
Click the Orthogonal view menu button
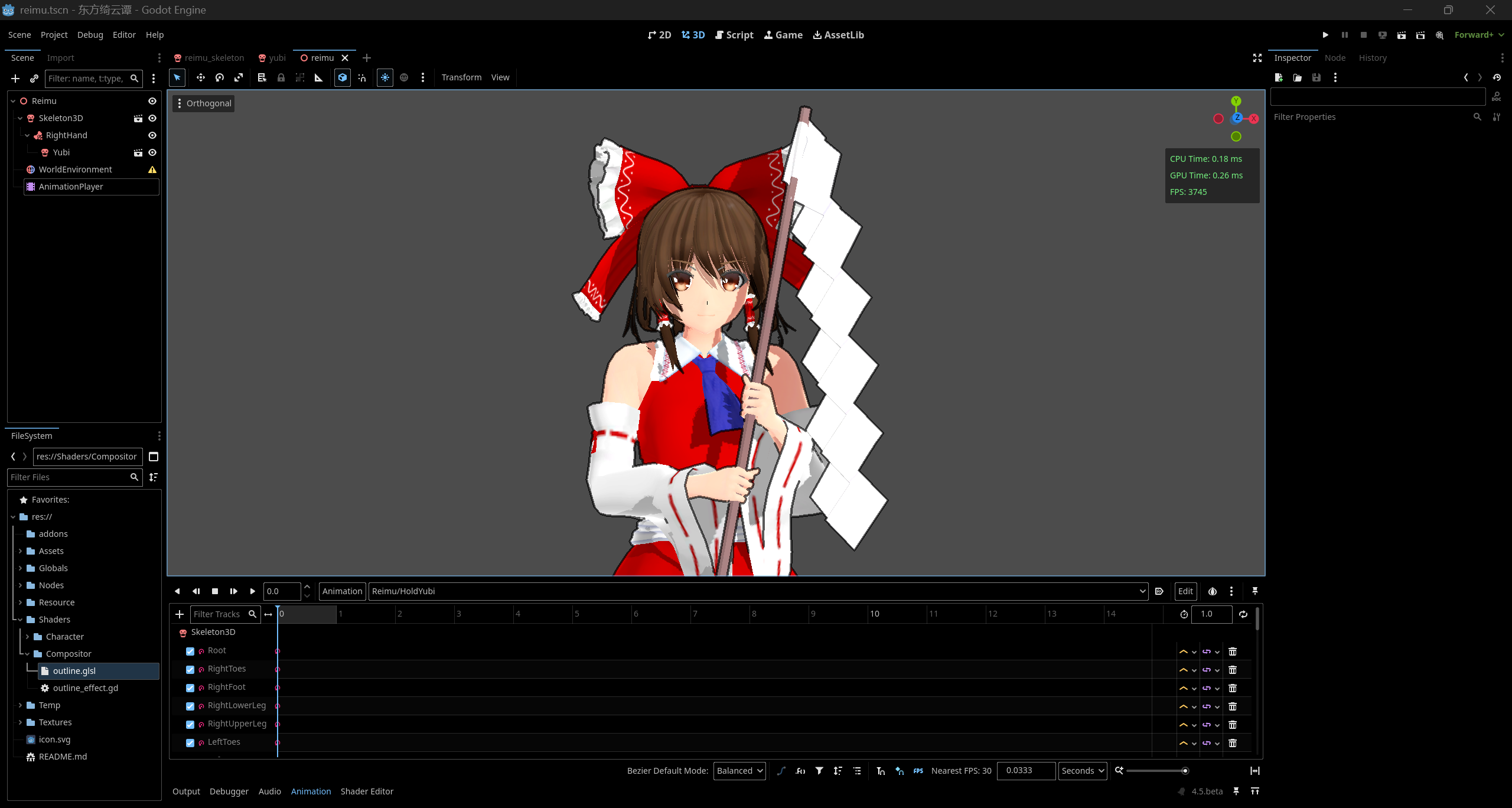204,103
